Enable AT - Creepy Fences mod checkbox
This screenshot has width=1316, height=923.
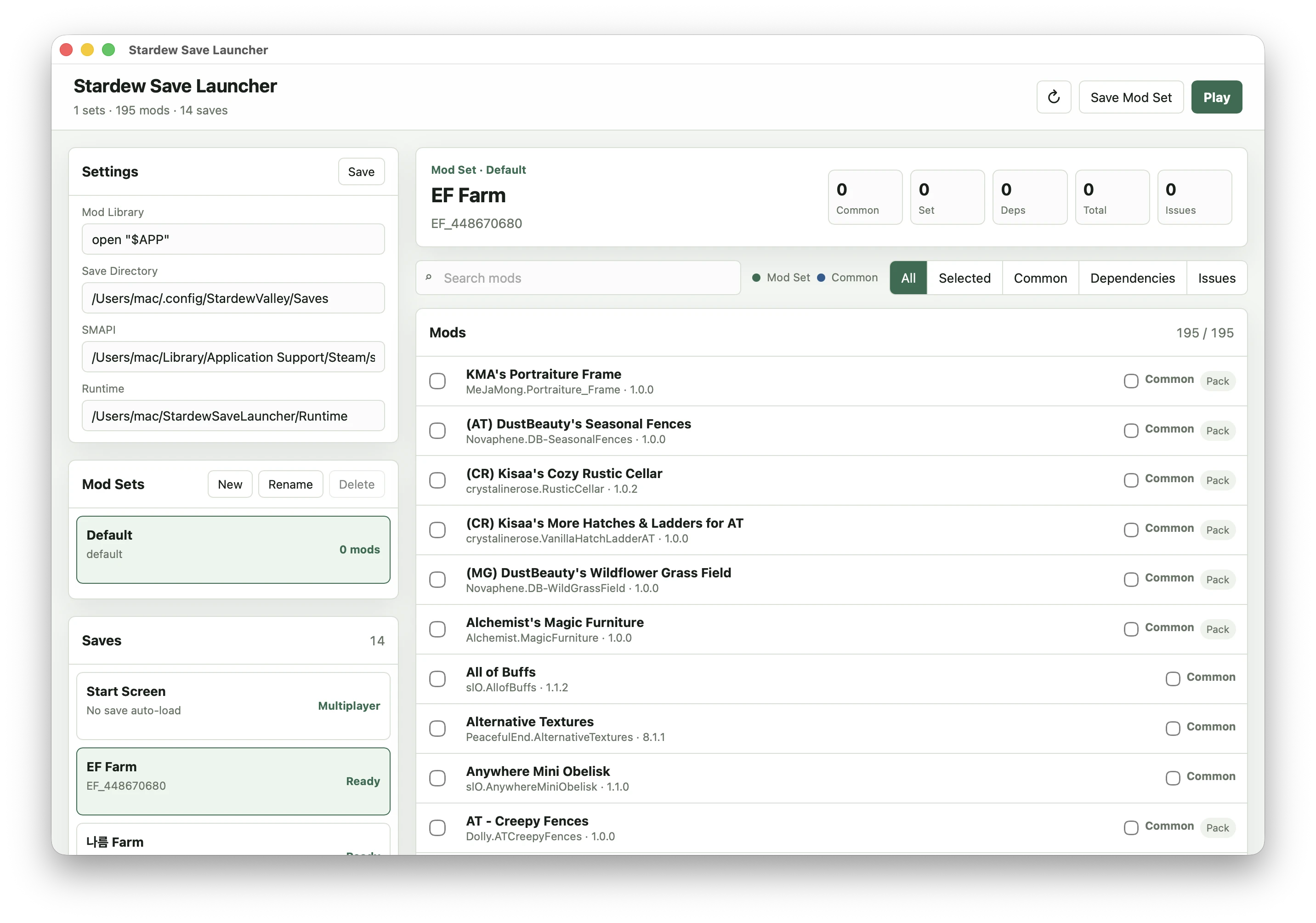[437, 827]
